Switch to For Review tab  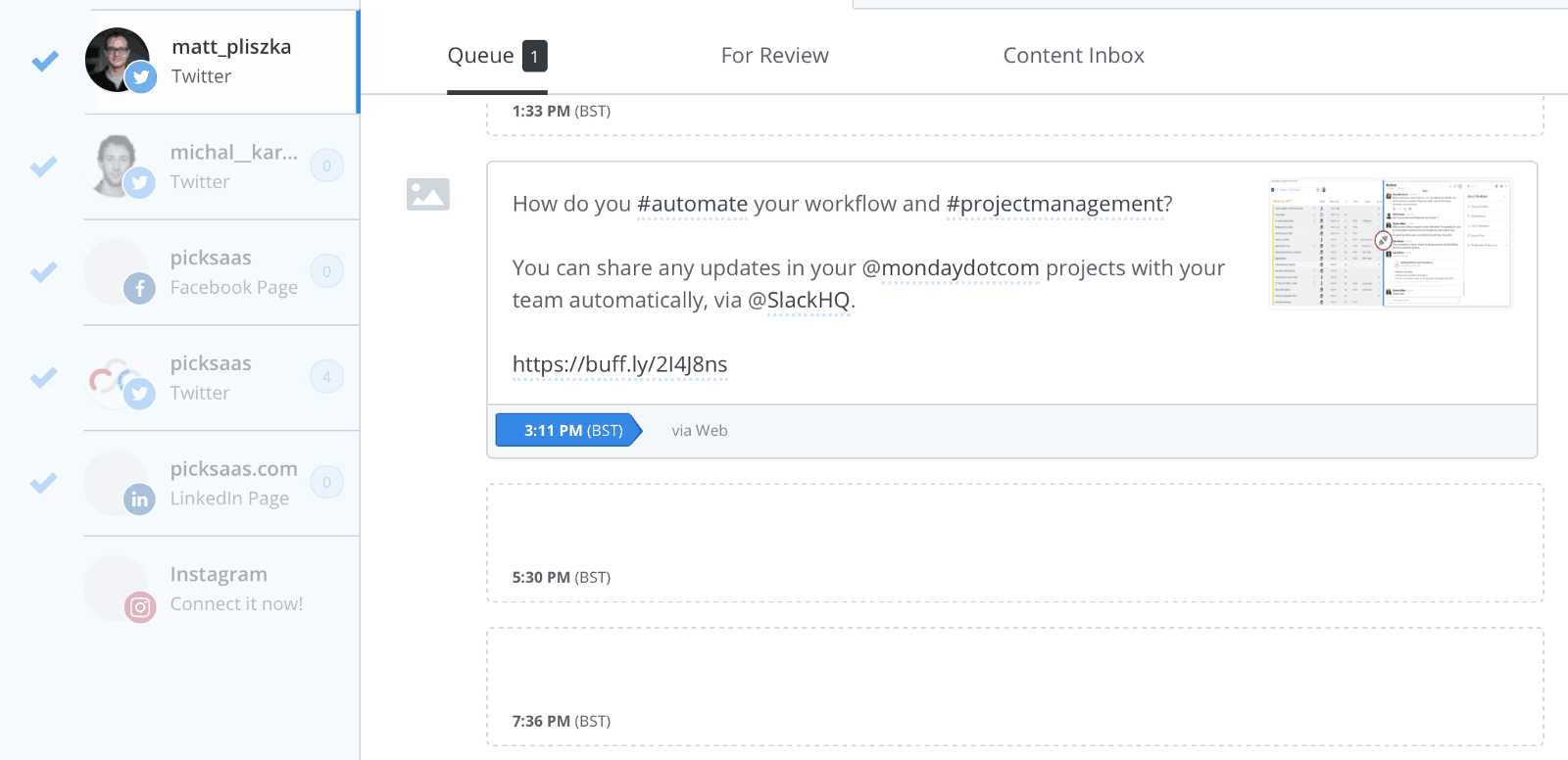click(x=775, y=56)
